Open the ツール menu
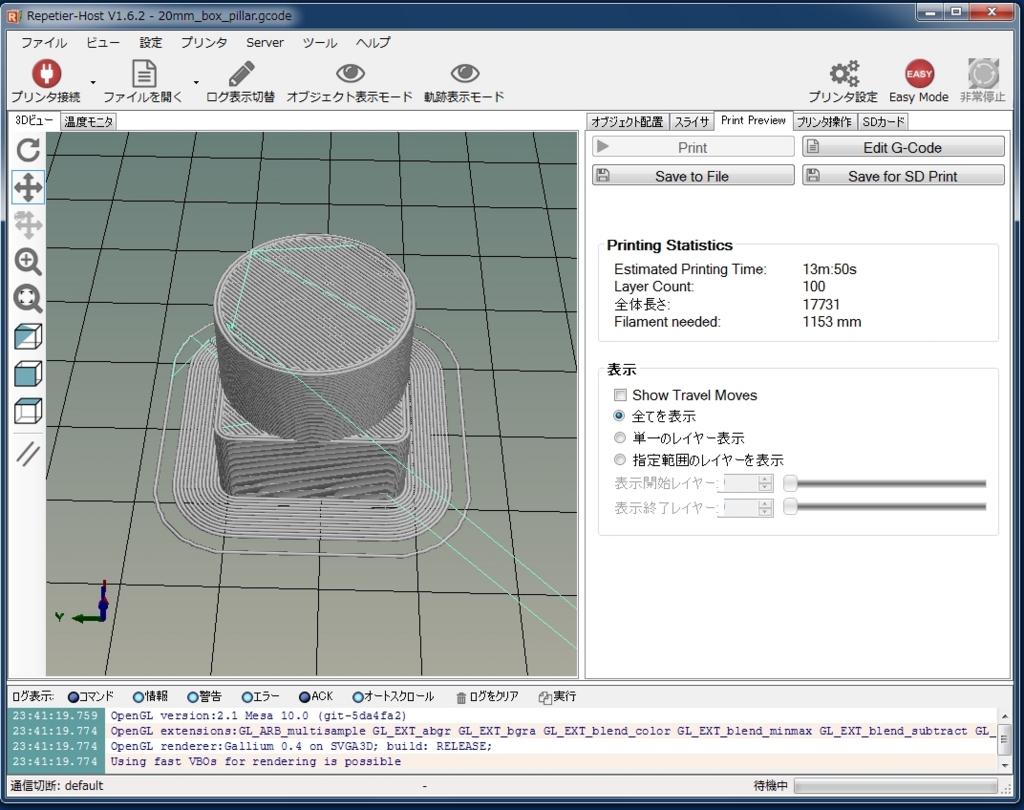The image size is (1024, 810). 319,42
